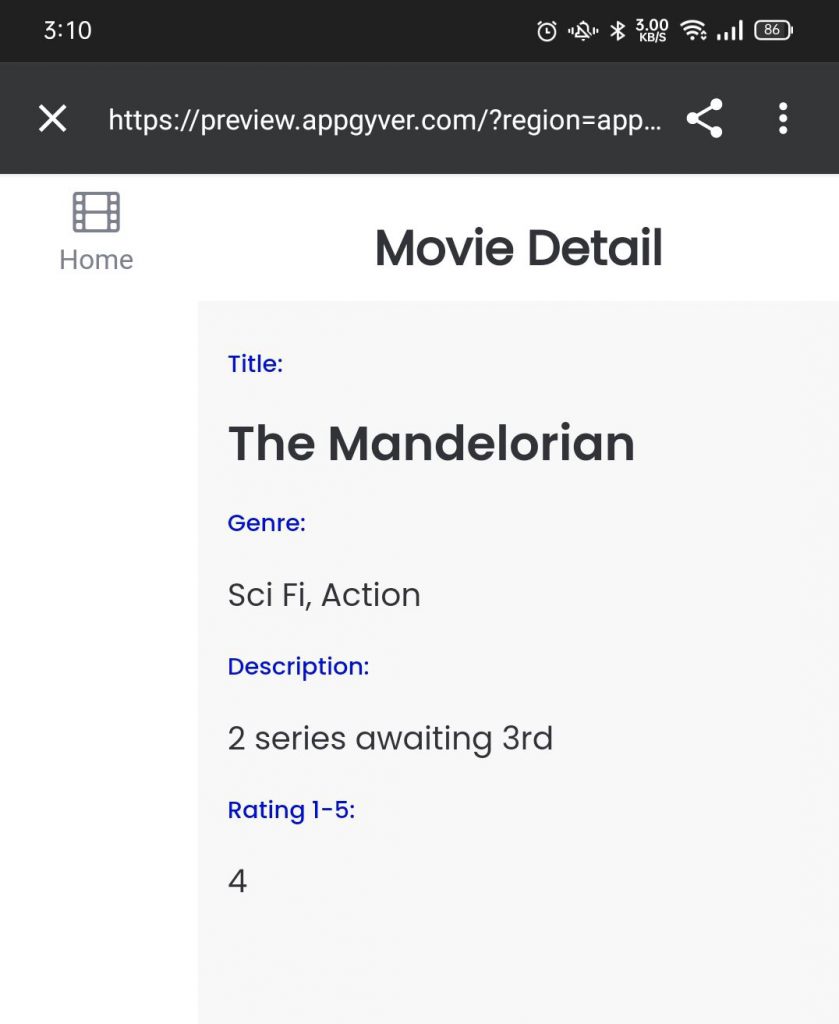Open the share icon in browser bar
Image resolution: width=839 pixels, height=1024 pixels.
pyautogui.click(x=704, y=119)
